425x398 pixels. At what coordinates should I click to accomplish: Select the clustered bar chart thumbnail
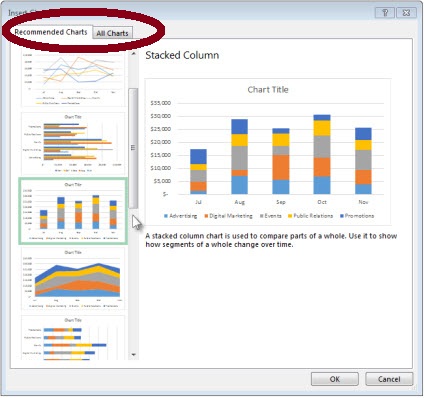pos(73,144)
